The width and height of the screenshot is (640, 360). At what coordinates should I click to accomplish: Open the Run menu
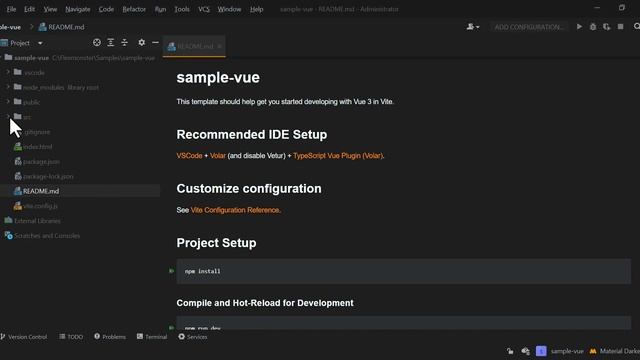click(160, 9)
